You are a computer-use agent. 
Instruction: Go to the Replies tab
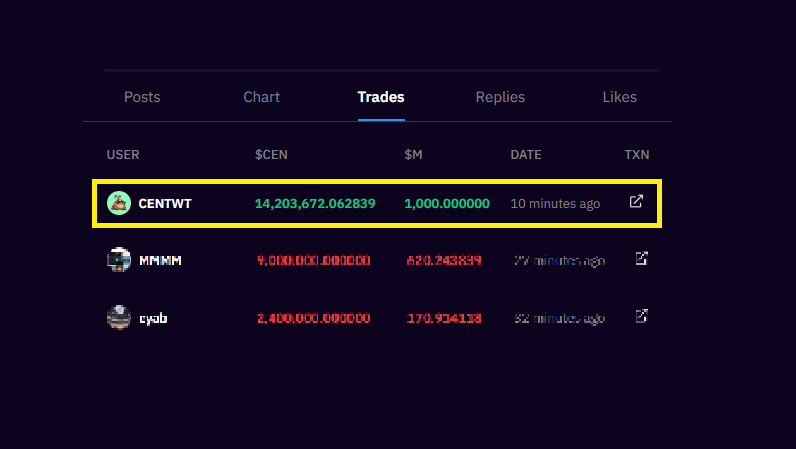click(500, 97)
